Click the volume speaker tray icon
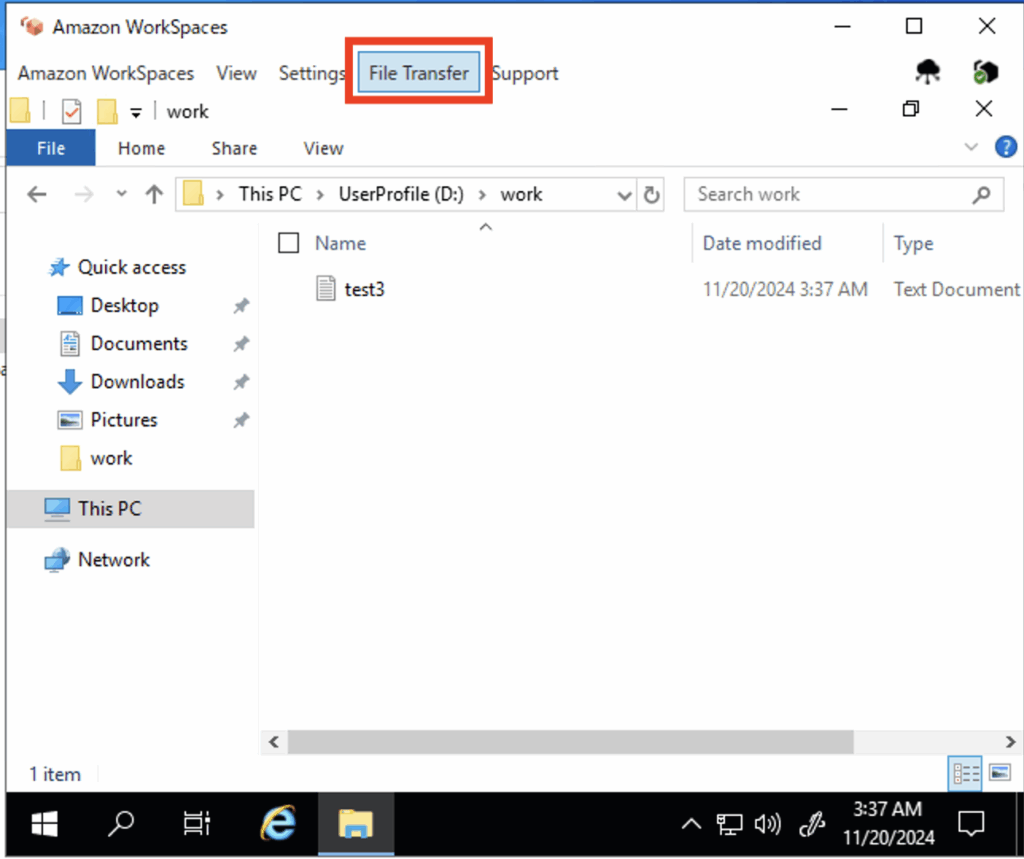The image size is (1024, 859). [767, 824]
